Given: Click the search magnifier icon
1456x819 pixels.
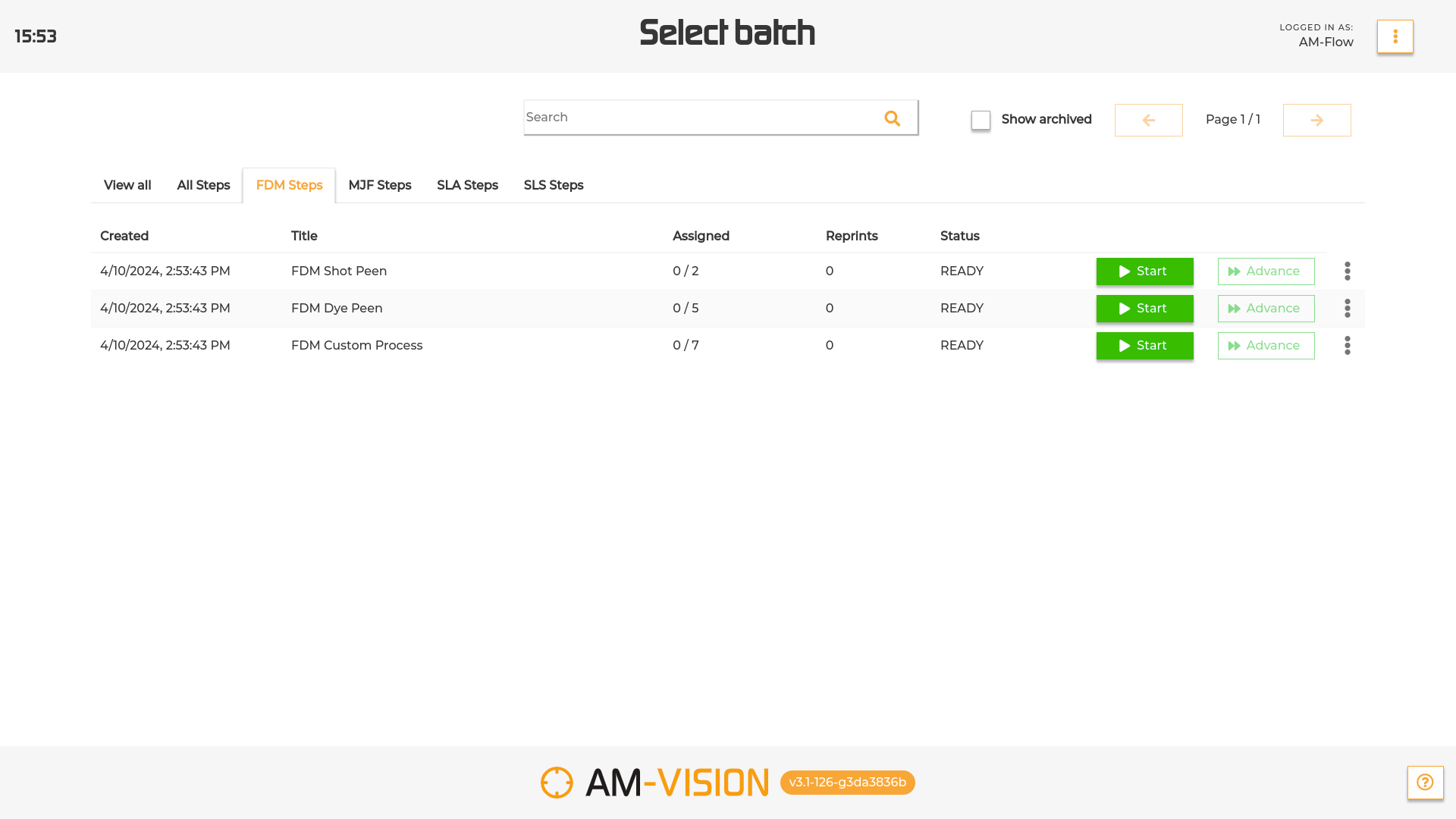Looking at the screenshot, I should coord(892,118).
